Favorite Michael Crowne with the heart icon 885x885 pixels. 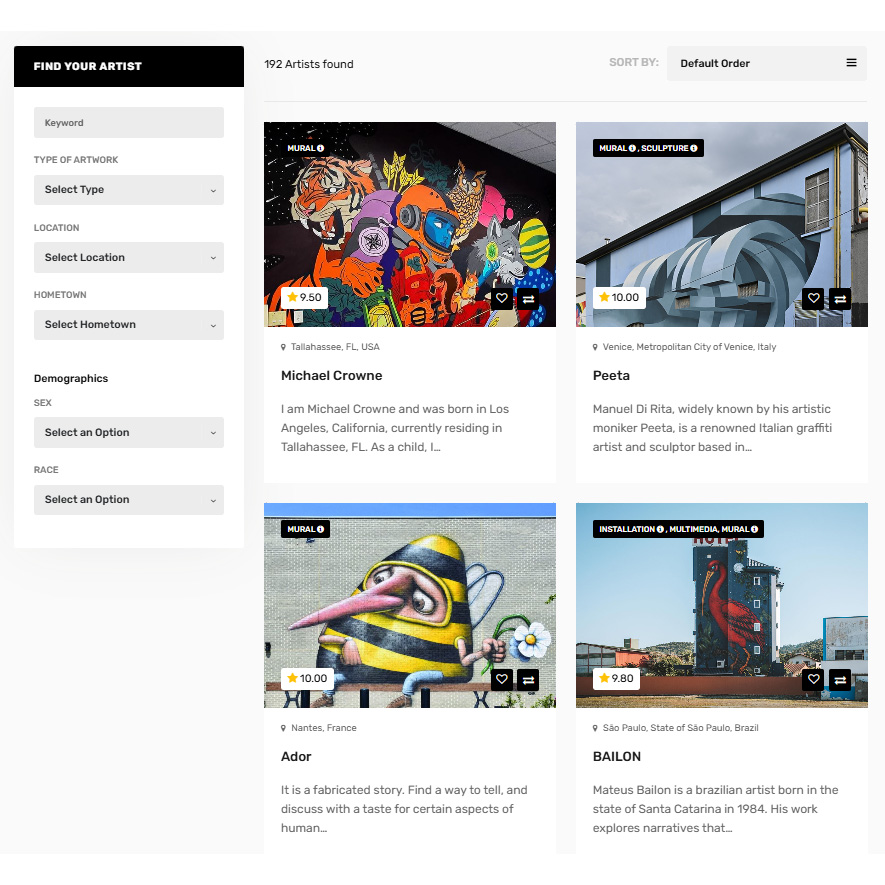tap(502, 298)
